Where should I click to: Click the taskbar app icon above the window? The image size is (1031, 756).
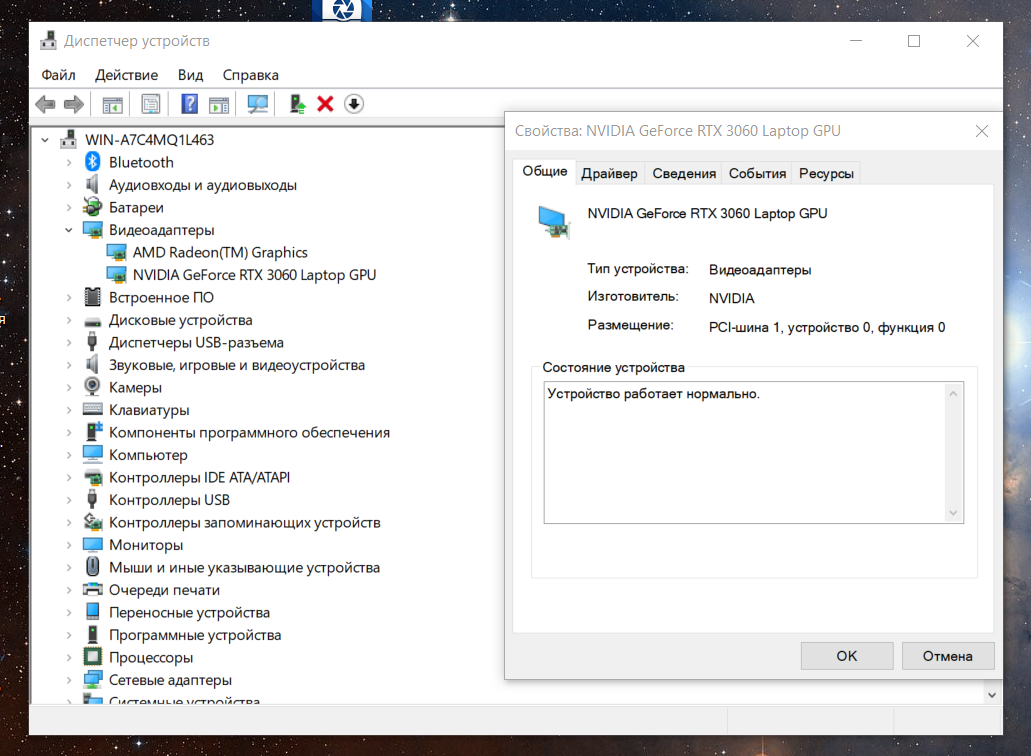click(x=342, y=10)
